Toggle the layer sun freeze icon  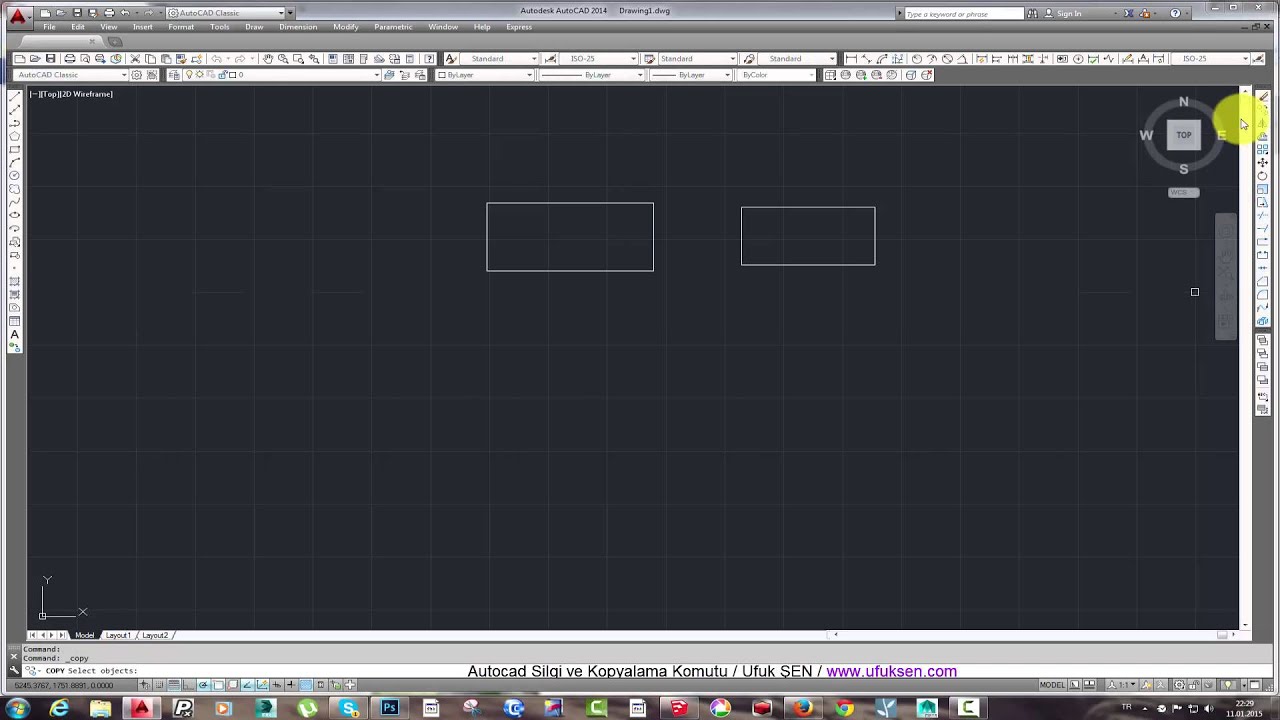coord(200,75)
